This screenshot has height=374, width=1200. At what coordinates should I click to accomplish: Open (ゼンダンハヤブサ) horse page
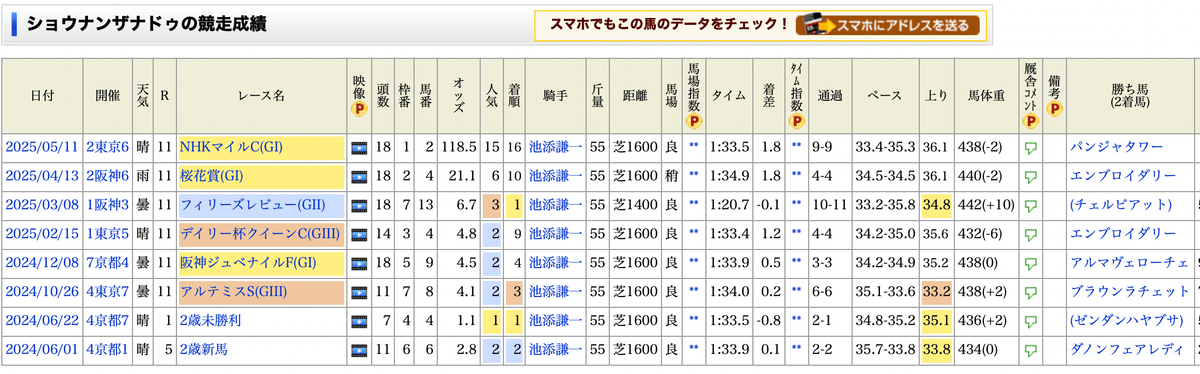(1126, 322)
